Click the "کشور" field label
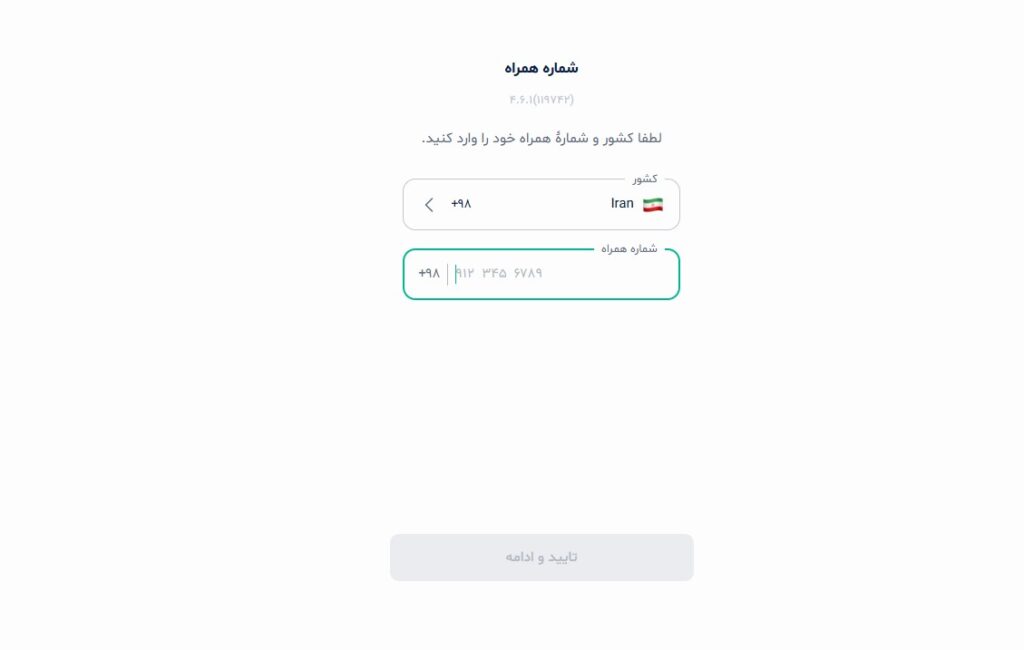The height and width of the screenshot is (650, 1024). 644,179
